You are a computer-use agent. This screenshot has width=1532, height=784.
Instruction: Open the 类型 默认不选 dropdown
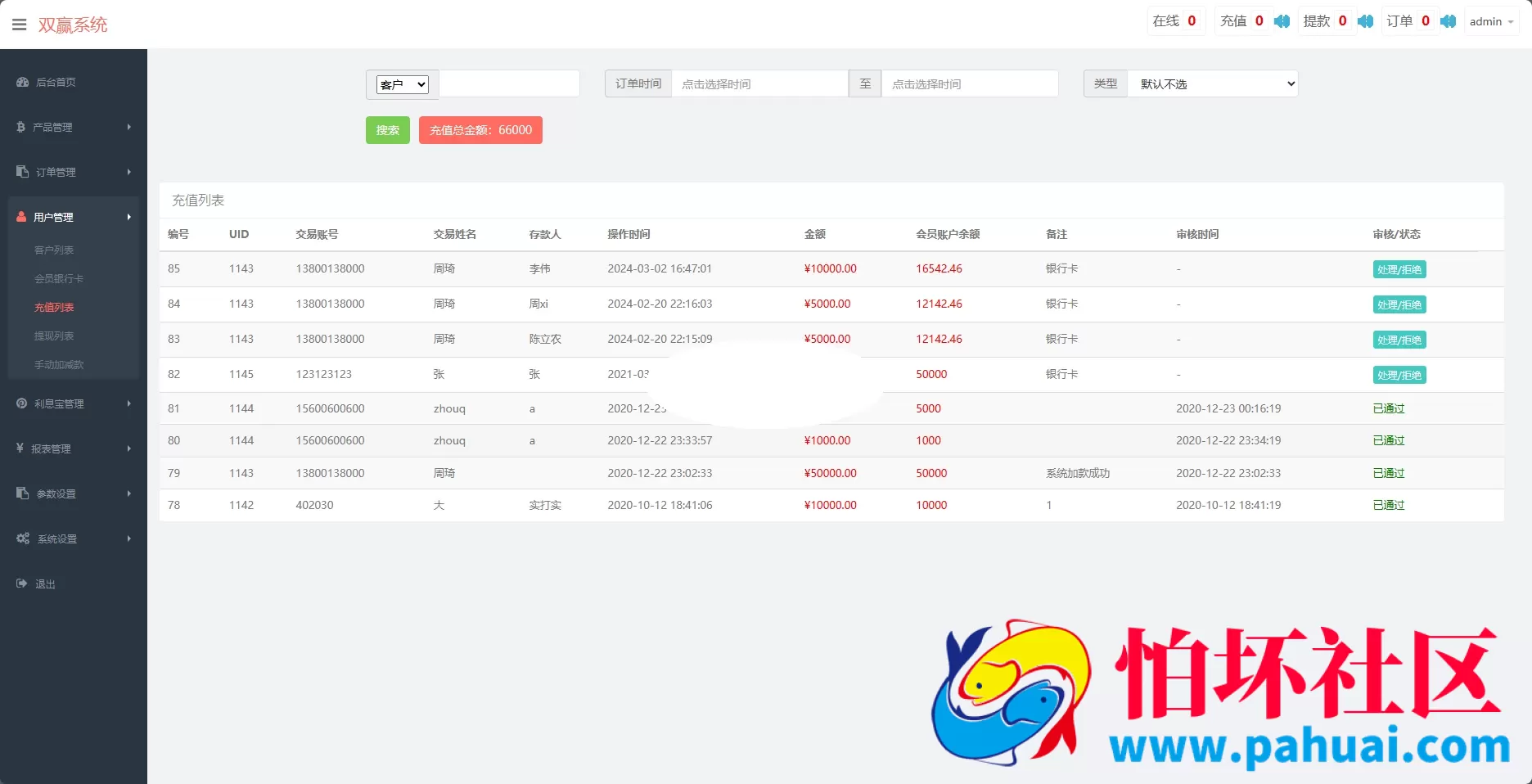click(x=1212, y=83)
